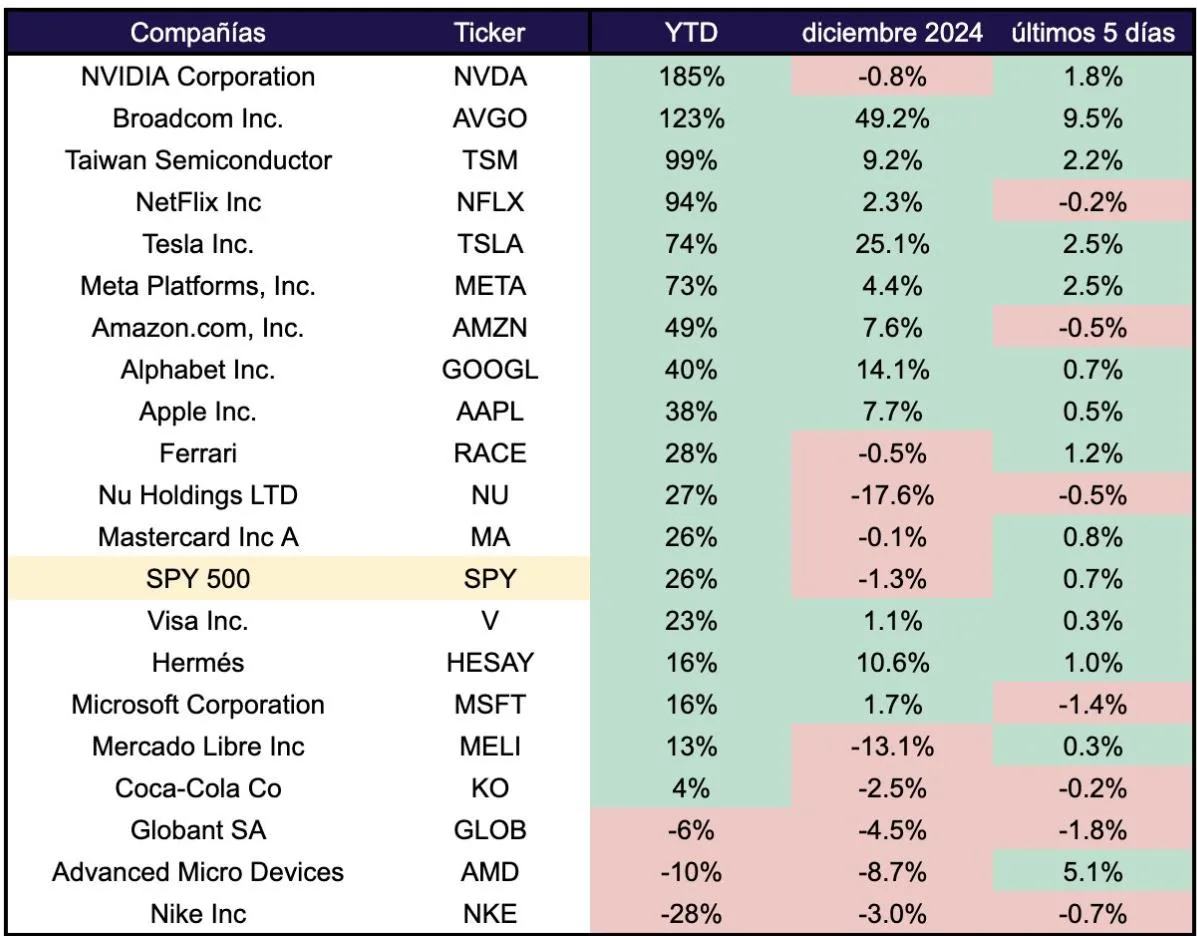Click Nike's -28% YTD cell
Image resolution: width=1197 pixels, height=936 pixels.
pyautogui.click(x=691, y=913)
